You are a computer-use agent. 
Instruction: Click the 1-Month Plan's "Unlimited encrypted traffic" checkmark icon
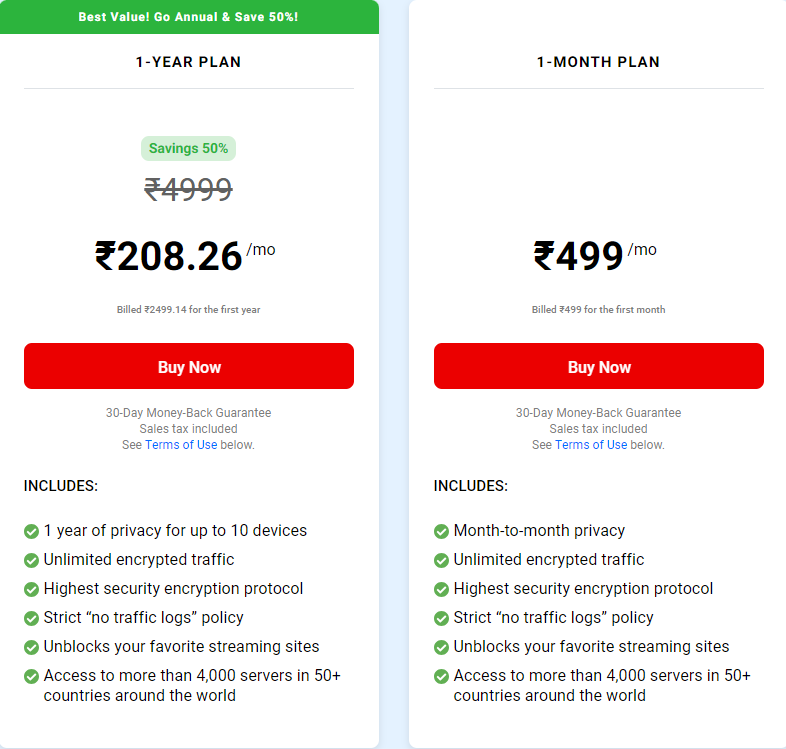[442, 560]
